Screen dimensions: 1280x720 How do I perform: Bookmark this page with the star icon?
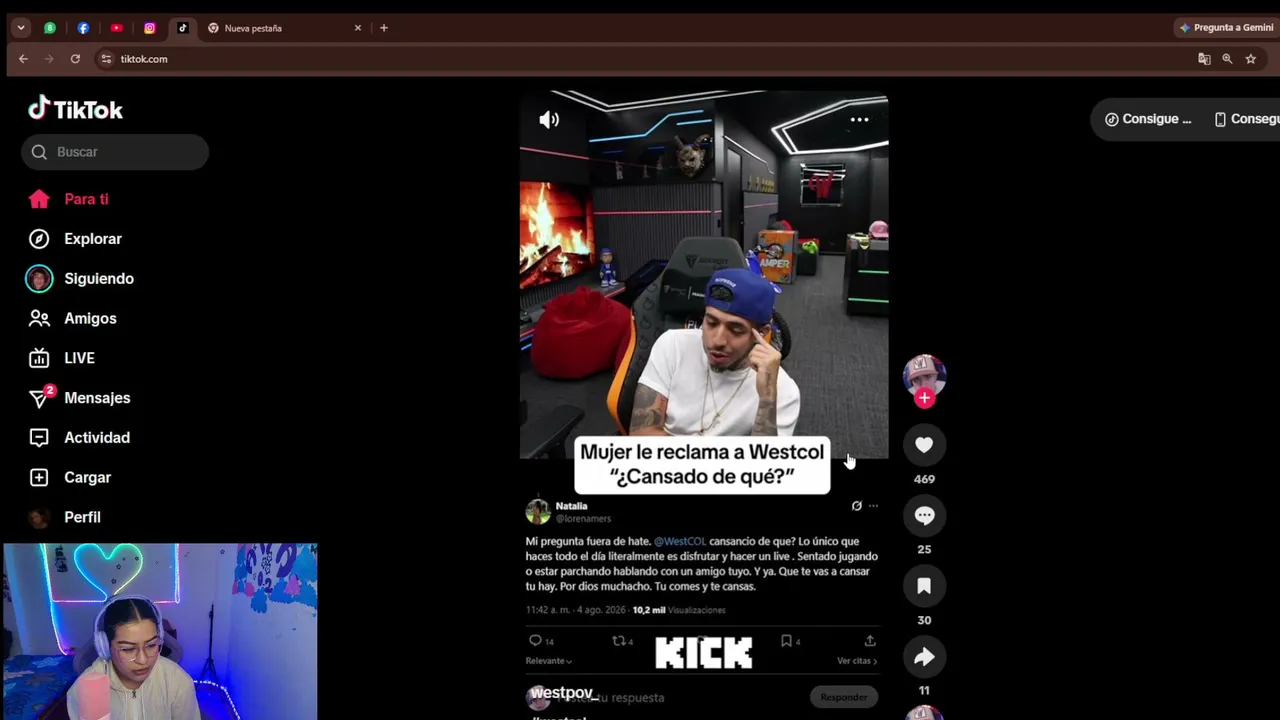pyautogui.click(x=1250, y=59)
